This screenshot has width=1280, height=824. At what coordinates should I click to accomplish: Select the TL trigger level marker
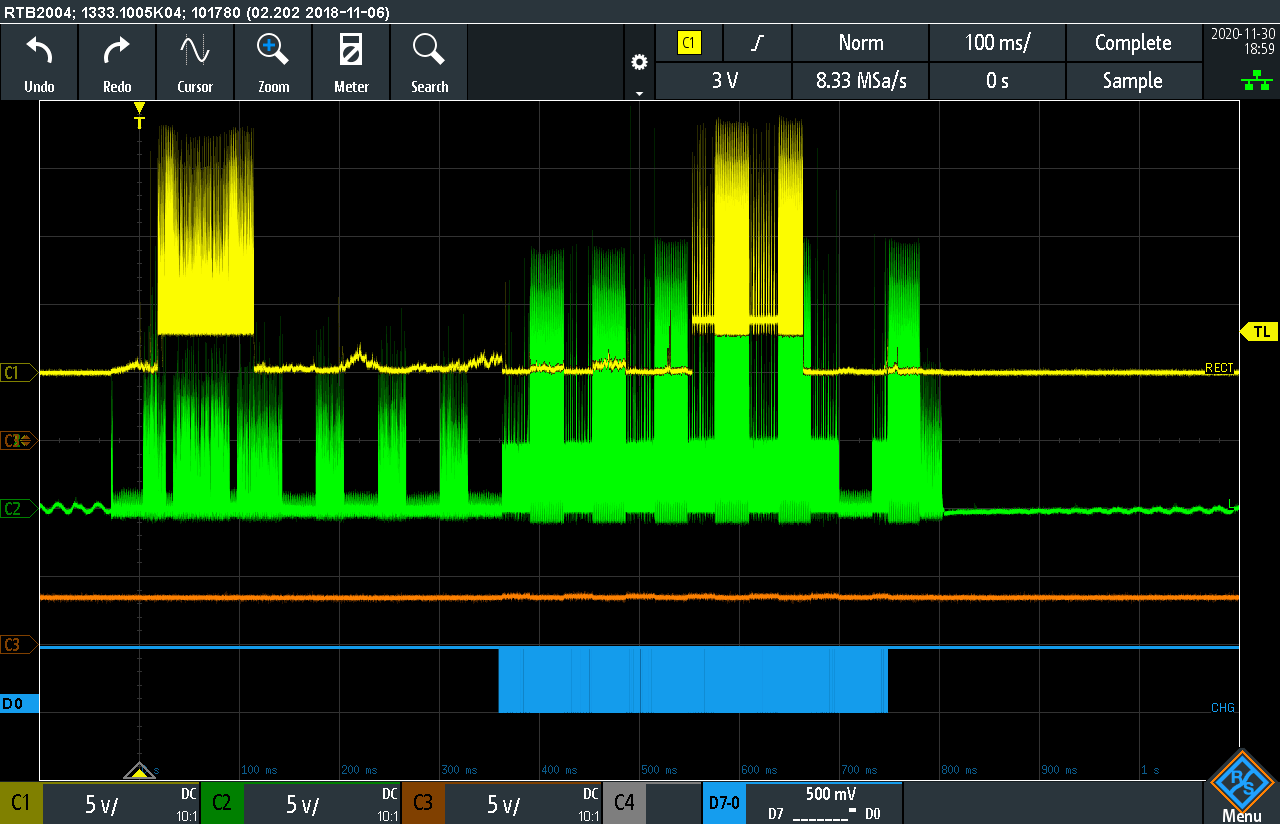click(1259, 331)
